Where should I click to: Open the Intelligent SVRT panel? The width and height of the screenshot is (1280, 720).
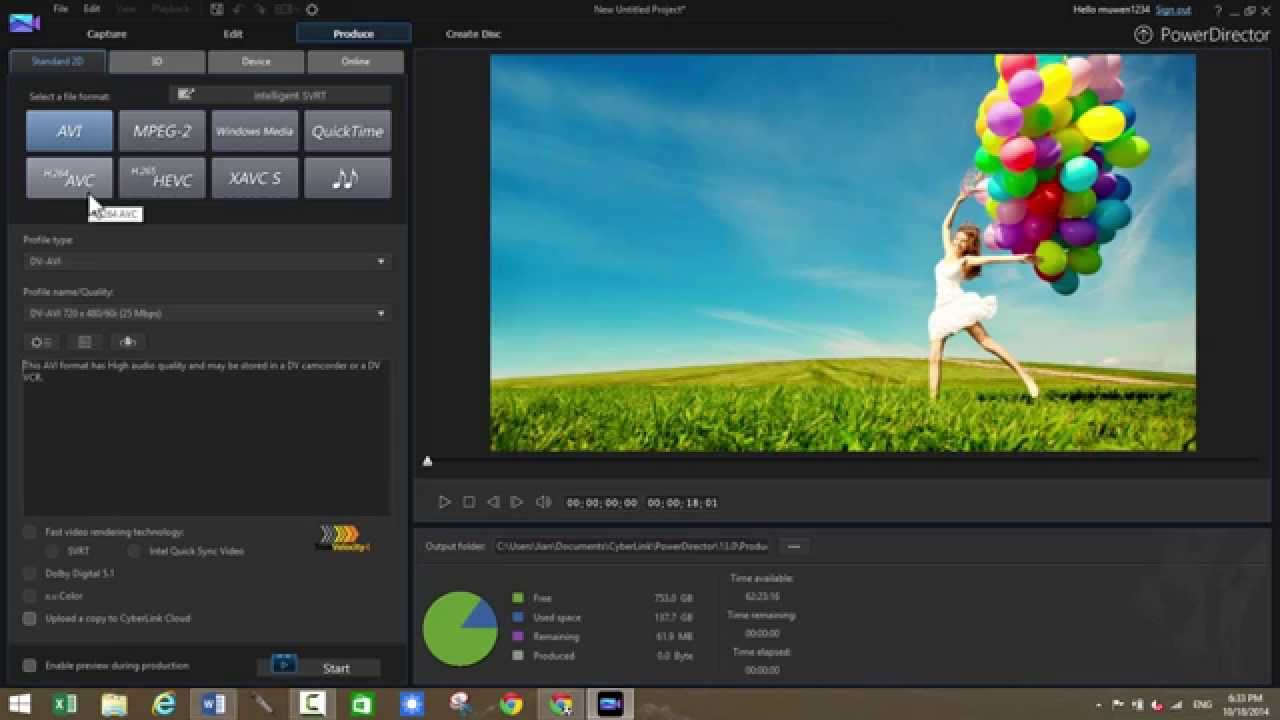point(280,94)
